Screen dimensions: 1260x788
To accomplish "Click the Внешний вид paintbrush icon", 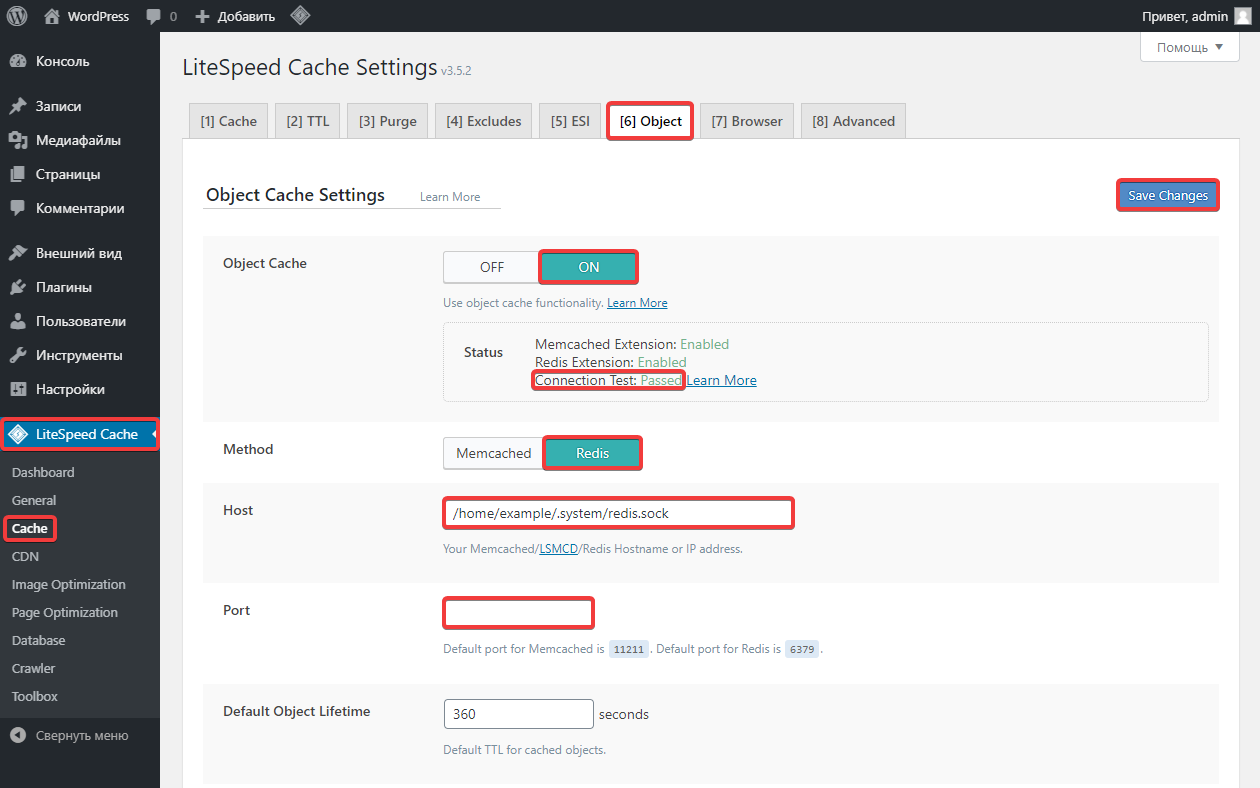I will point(18,253).
